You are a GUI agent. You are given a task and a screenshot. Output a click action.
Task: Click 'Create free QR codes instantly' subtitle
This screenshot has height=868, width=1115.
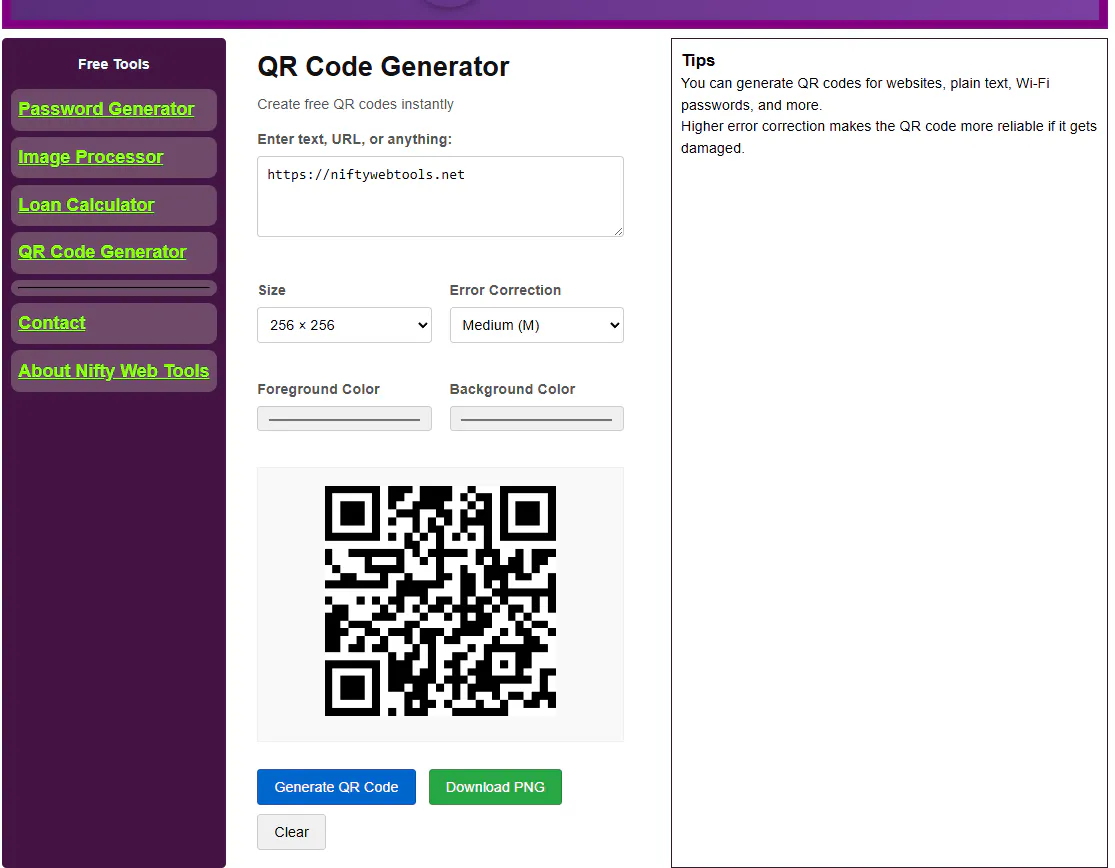point(356,105)
